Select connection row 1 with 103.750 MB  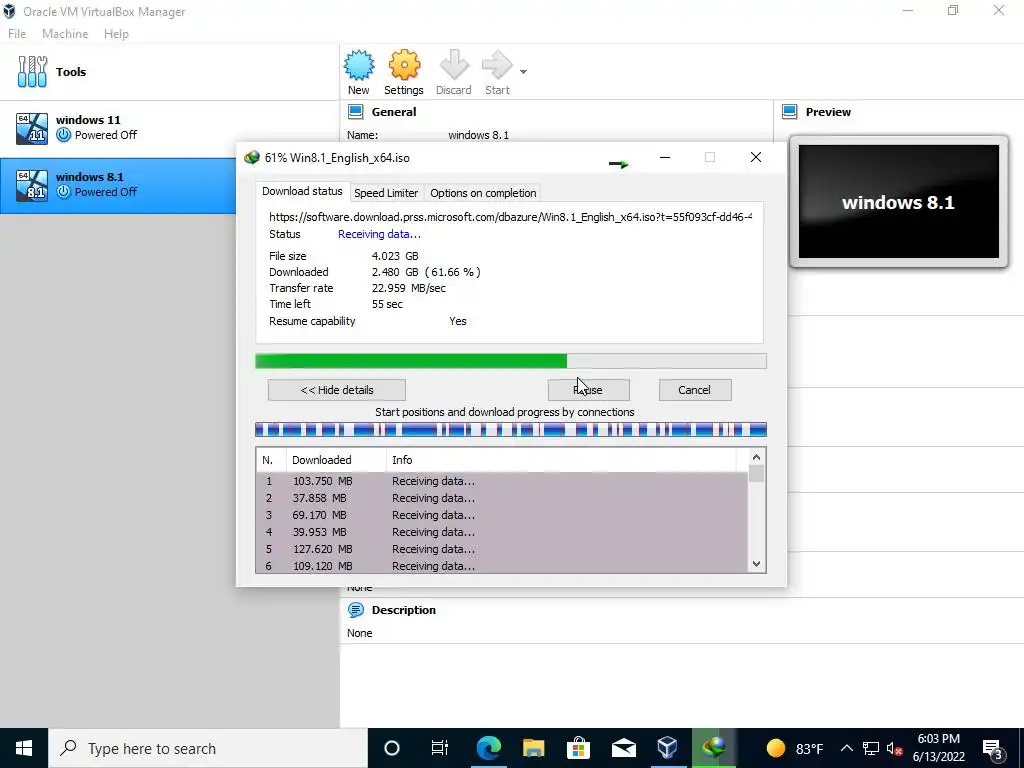click(x=502, y=481)
